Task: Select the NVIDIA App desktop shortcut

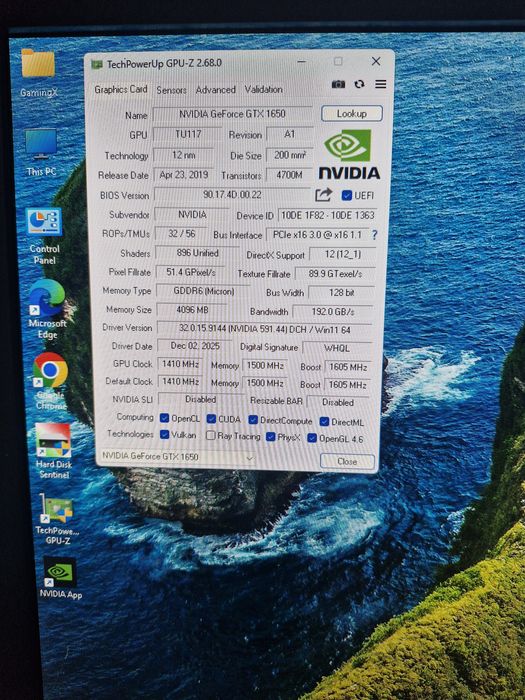Action: click(x=60, y=578)
